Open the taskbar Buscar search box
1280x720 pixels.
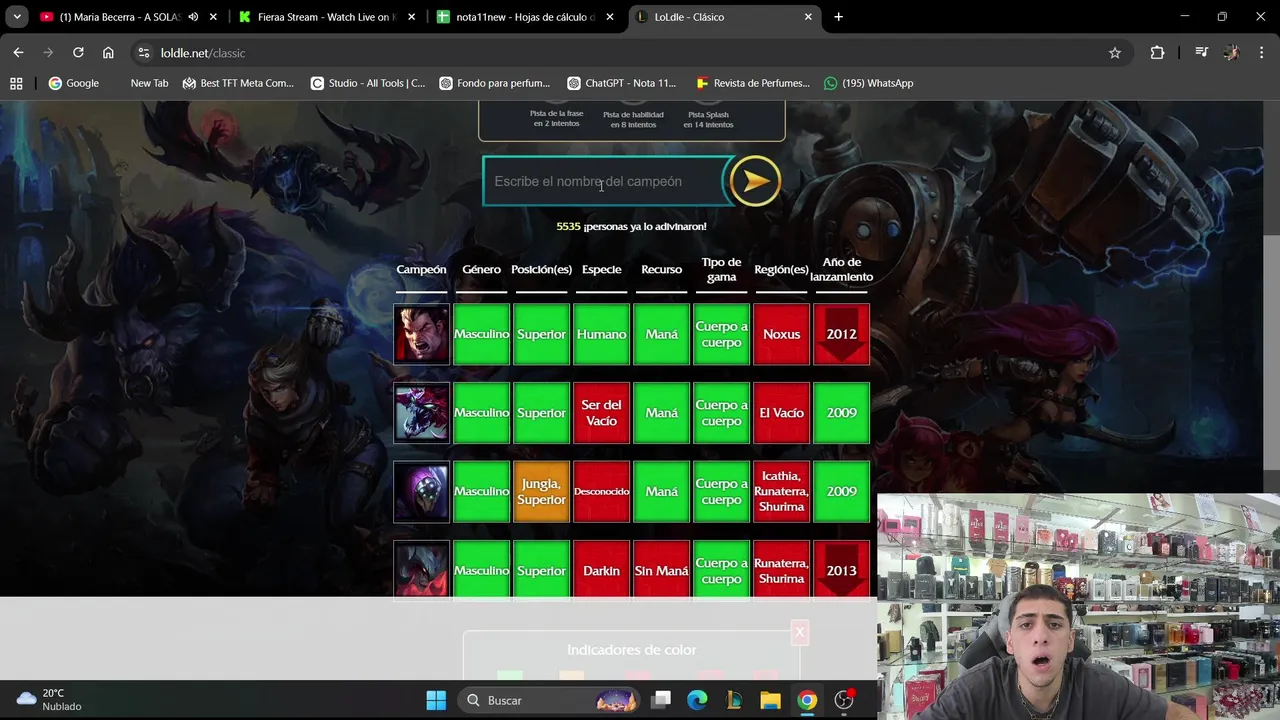coord(550,700)
